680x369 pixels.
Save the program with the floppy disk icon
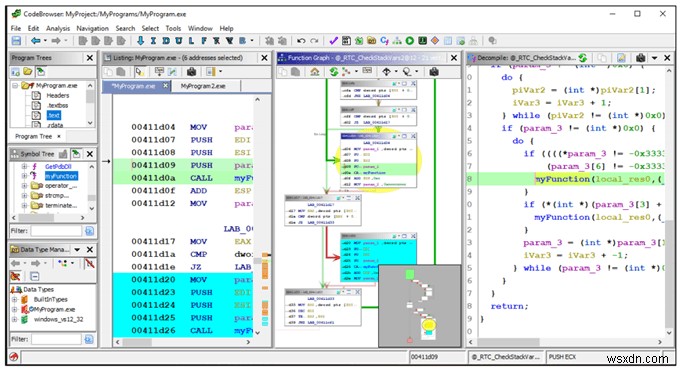click(16, 41)
